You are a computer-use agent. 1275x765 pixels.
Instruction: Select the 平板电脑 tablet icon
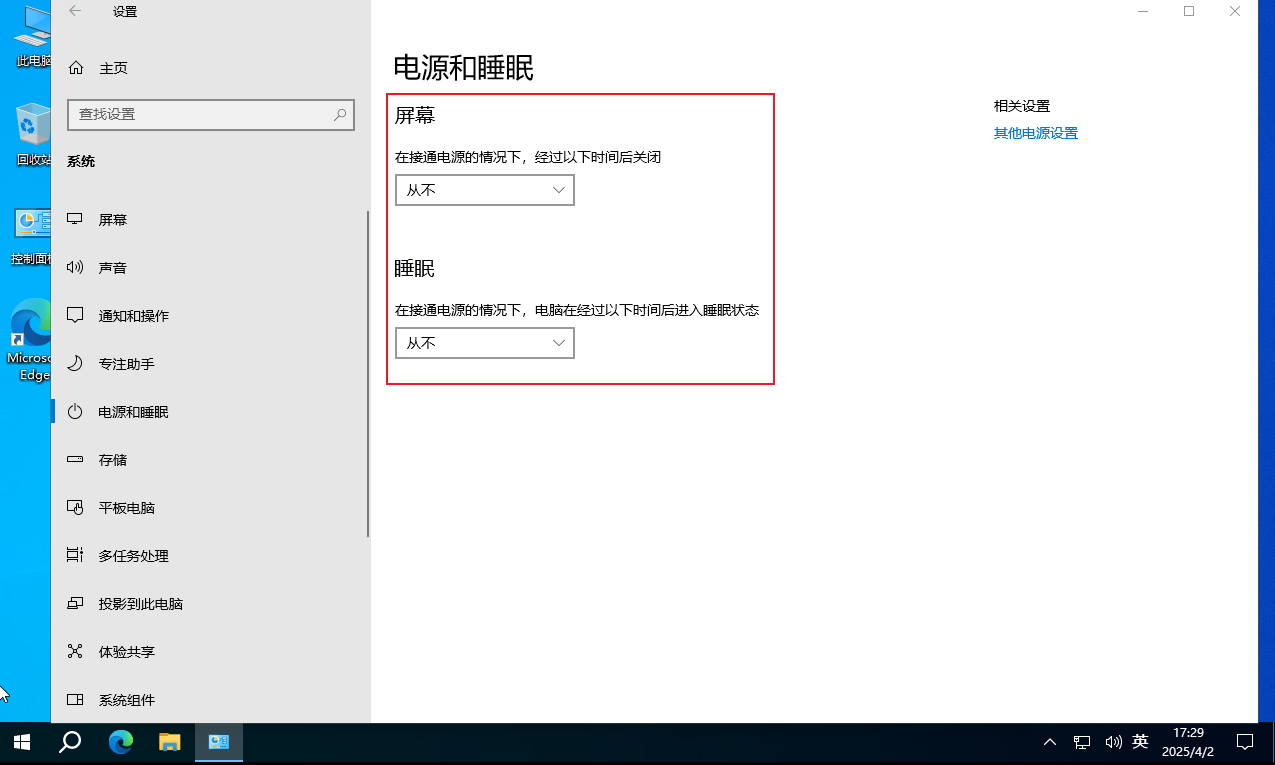tap(75, 507)
